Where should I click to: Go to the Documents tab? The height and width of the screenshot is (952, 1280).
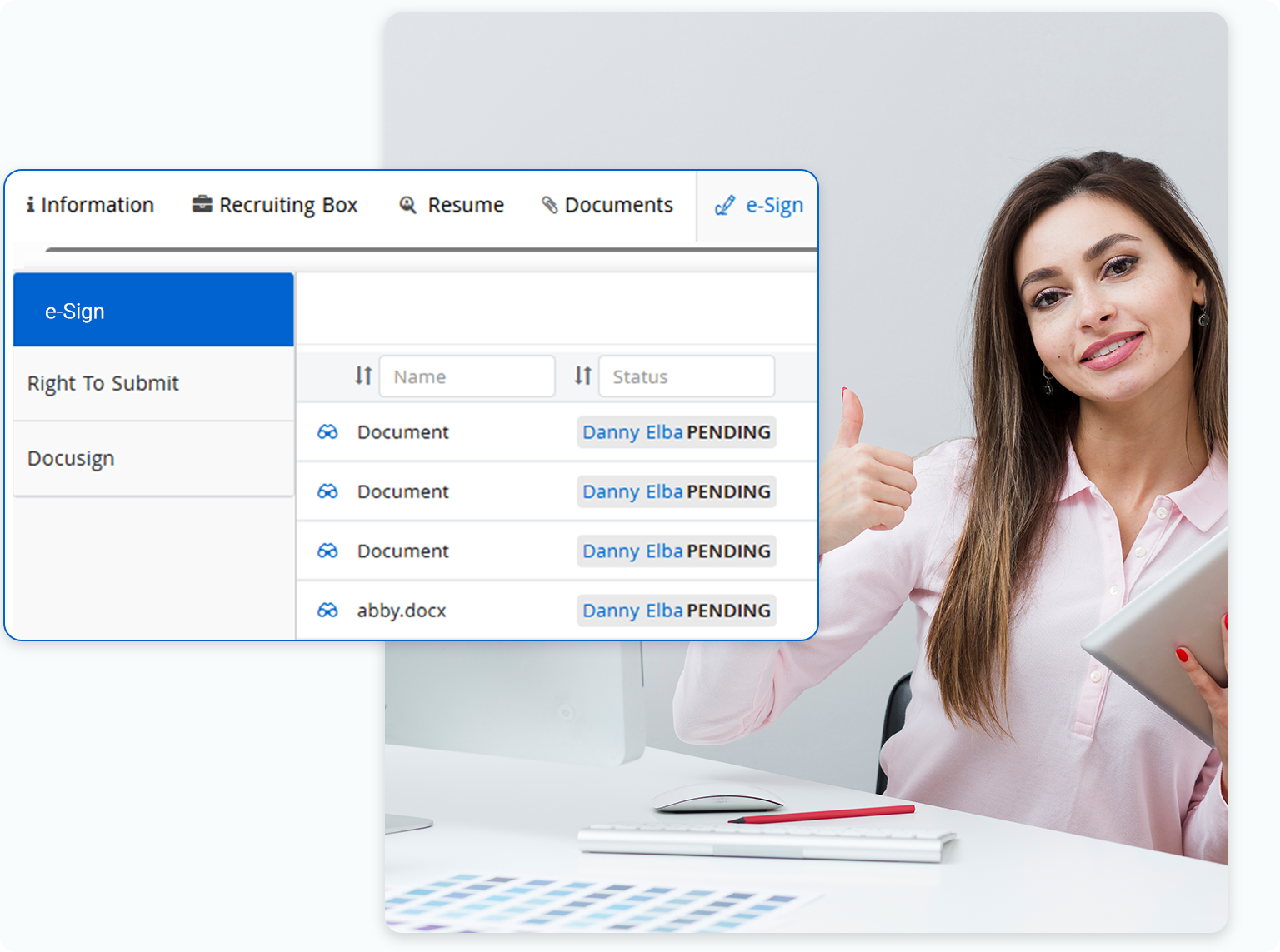pyautogui.click(x=607, y=205)
